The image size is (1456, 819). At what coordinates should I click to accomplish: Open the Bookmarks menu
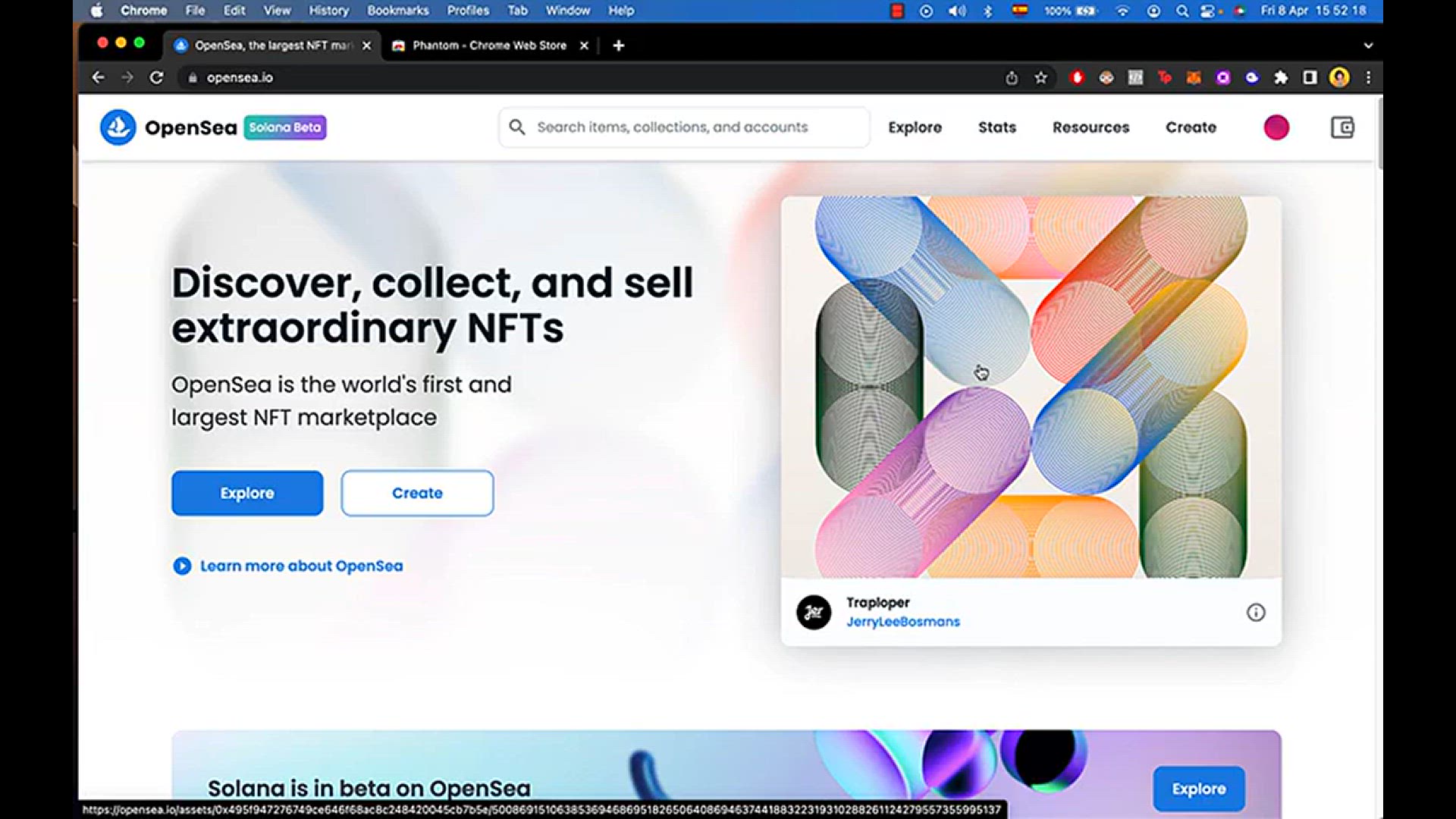(397, 11)
